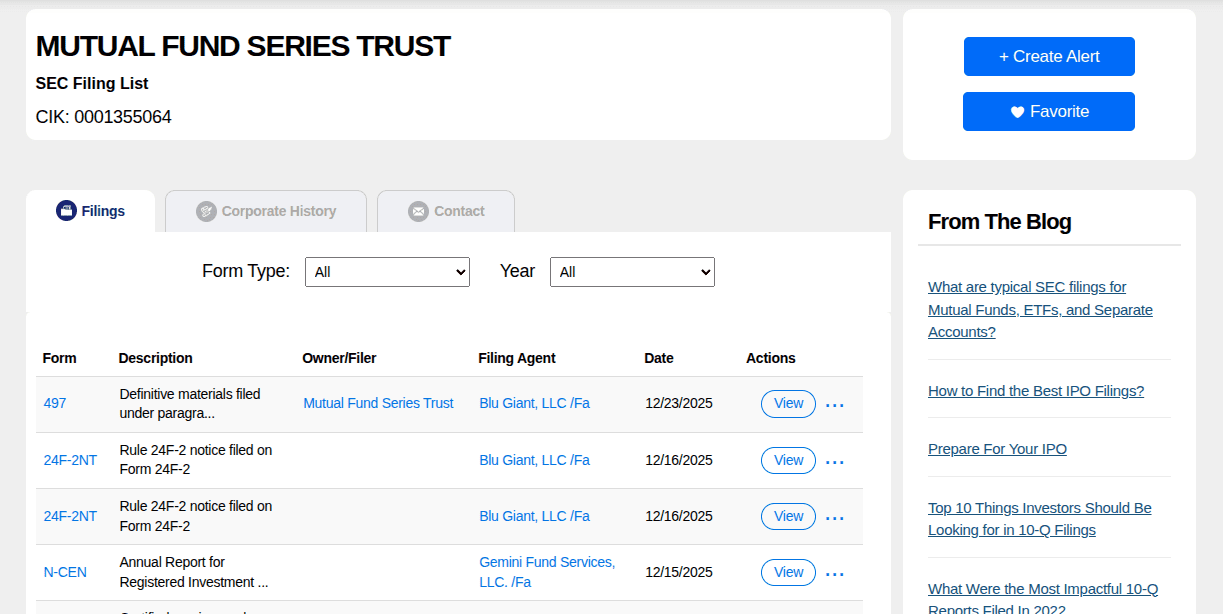Open more actions for the 497 filing

(835, 405)
